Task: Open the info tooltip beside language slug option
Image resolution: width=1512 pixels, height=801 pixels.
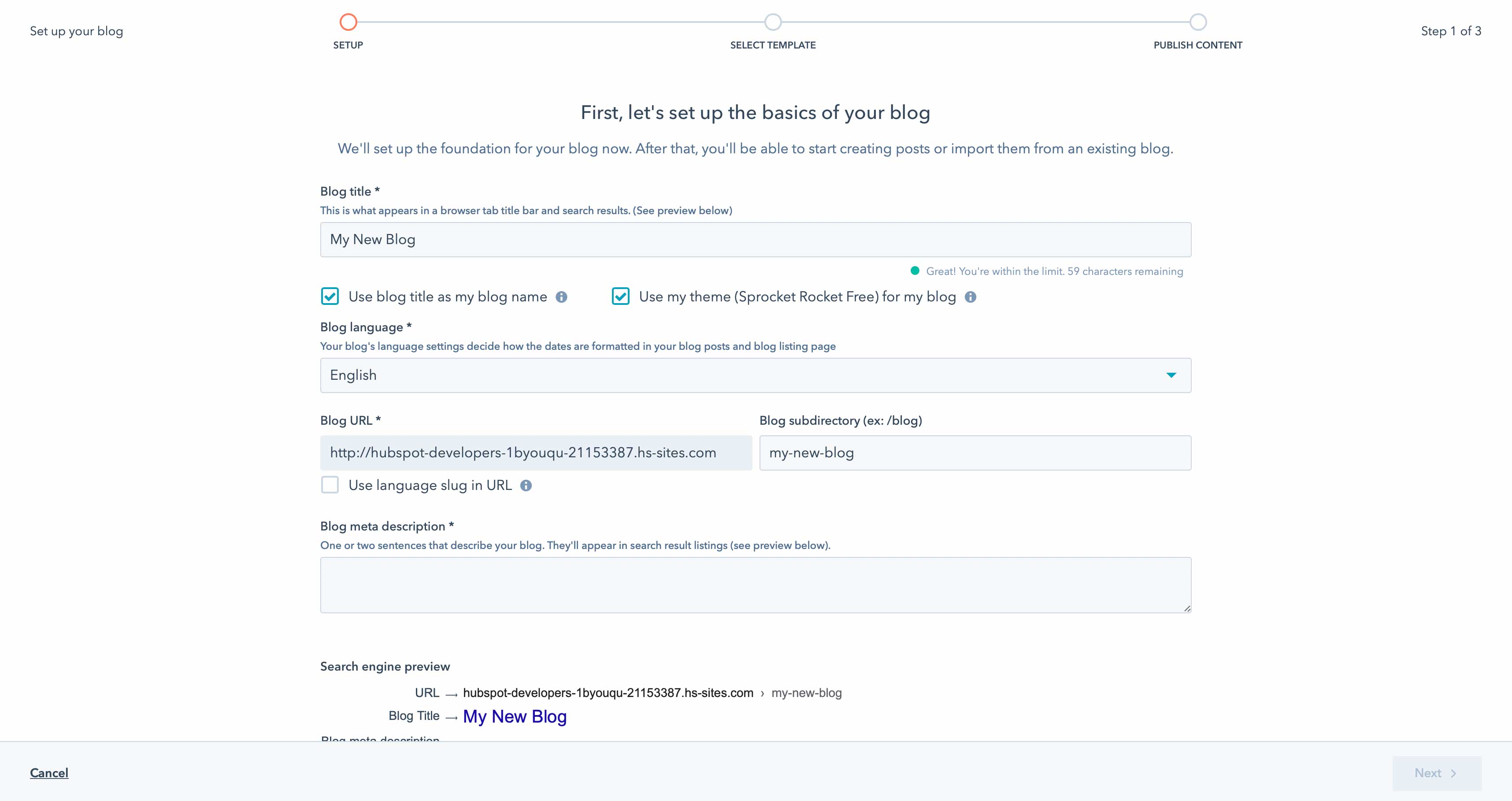Action: click(x=526, y=485)
